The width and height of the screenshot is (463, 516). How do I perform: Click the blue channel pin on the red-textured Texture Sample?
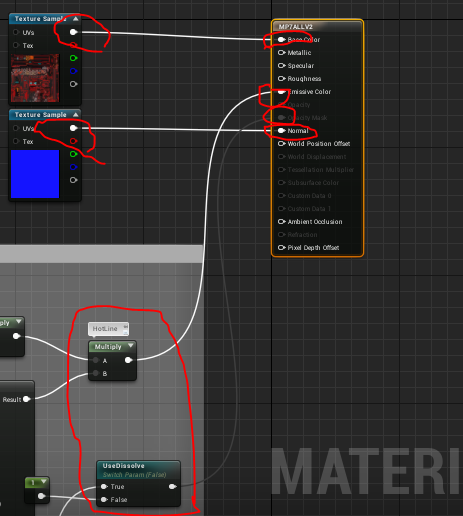tap(73, 71)
